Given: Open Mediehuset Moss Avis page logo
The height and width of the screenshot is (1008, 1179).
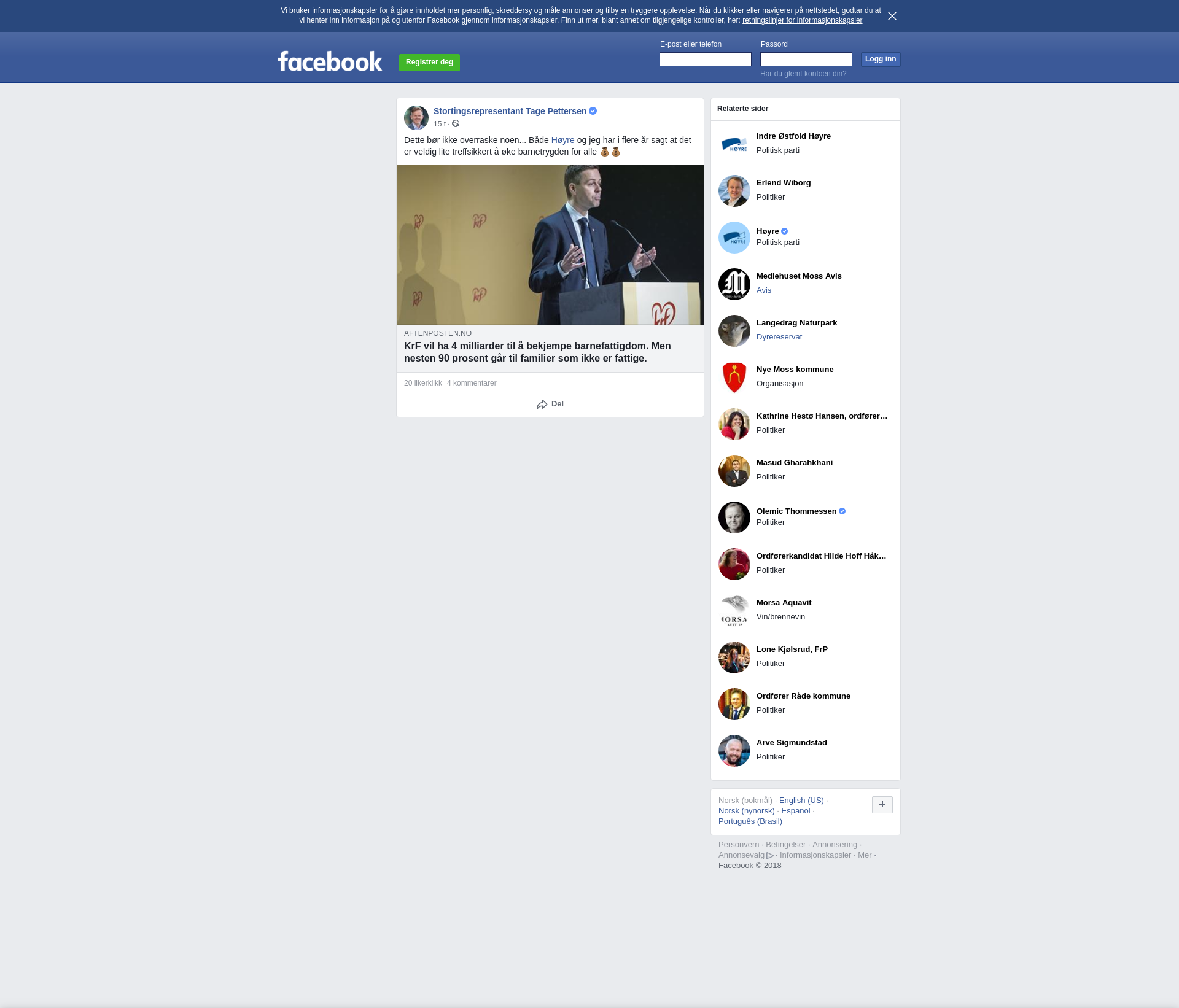Looking at the screenshot, I should [x=734, y=284].
